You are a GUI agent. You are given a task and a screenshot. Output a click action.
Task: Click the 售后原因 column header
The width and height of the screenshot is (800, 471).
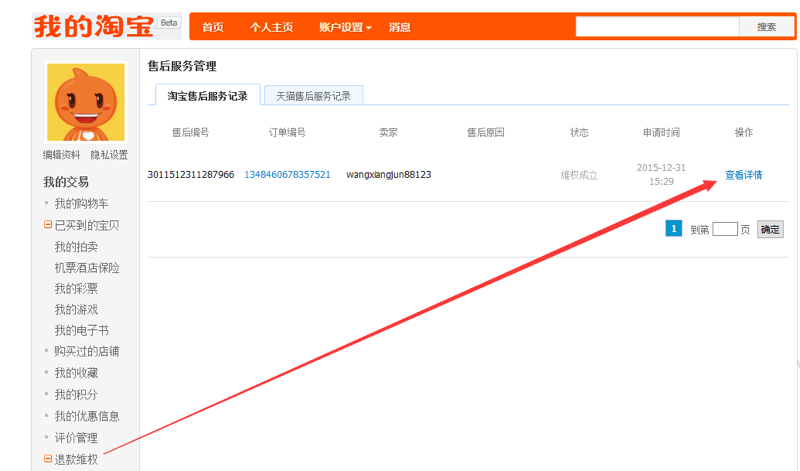(486, 132)
